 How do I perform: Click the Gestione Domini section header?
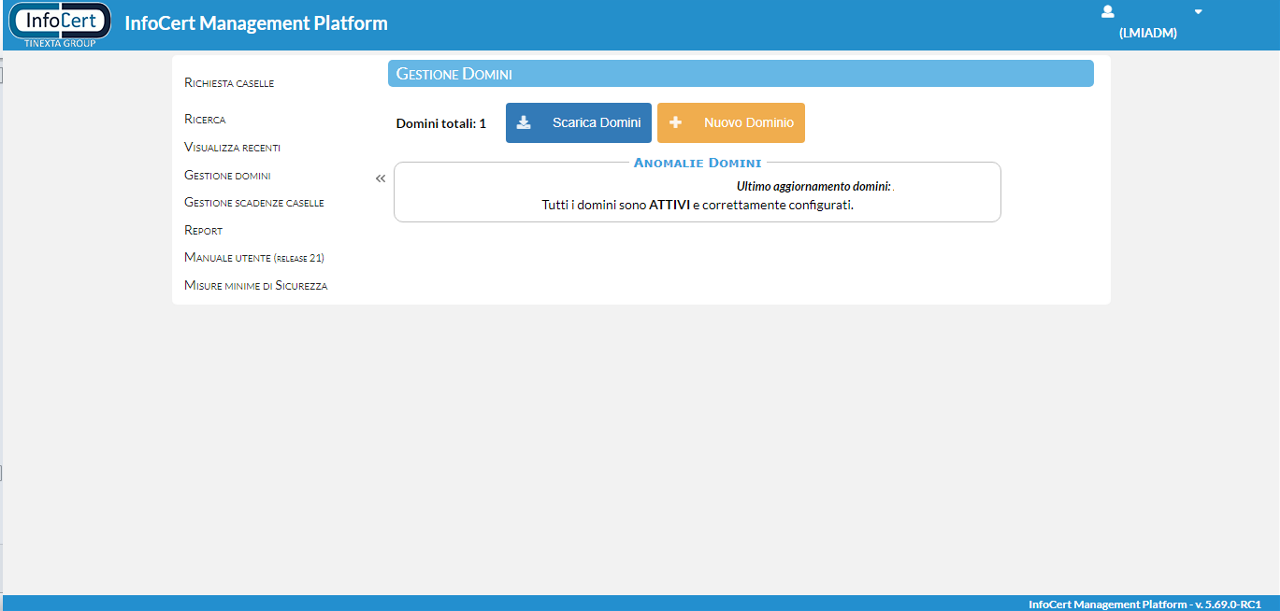pos(454,74)
